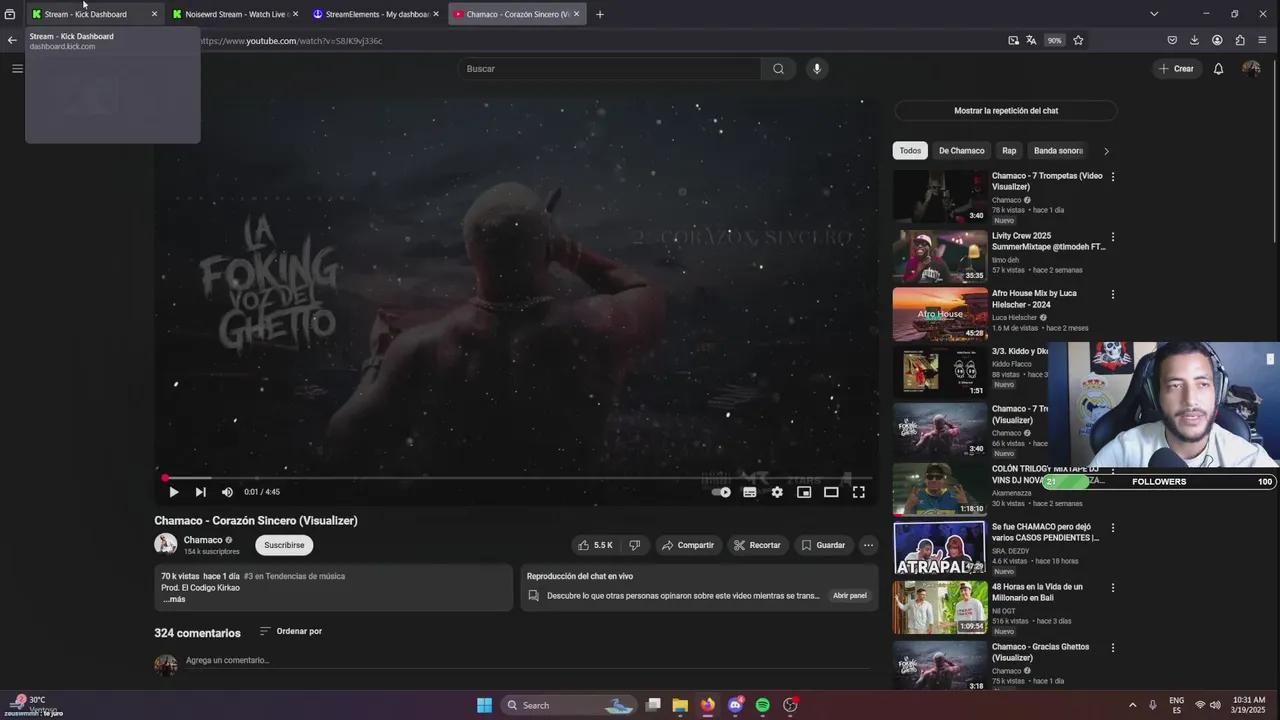Open browser extensions puzzle icon
The height and width of the screenshot is (720, 1280).
(1240, 41)
